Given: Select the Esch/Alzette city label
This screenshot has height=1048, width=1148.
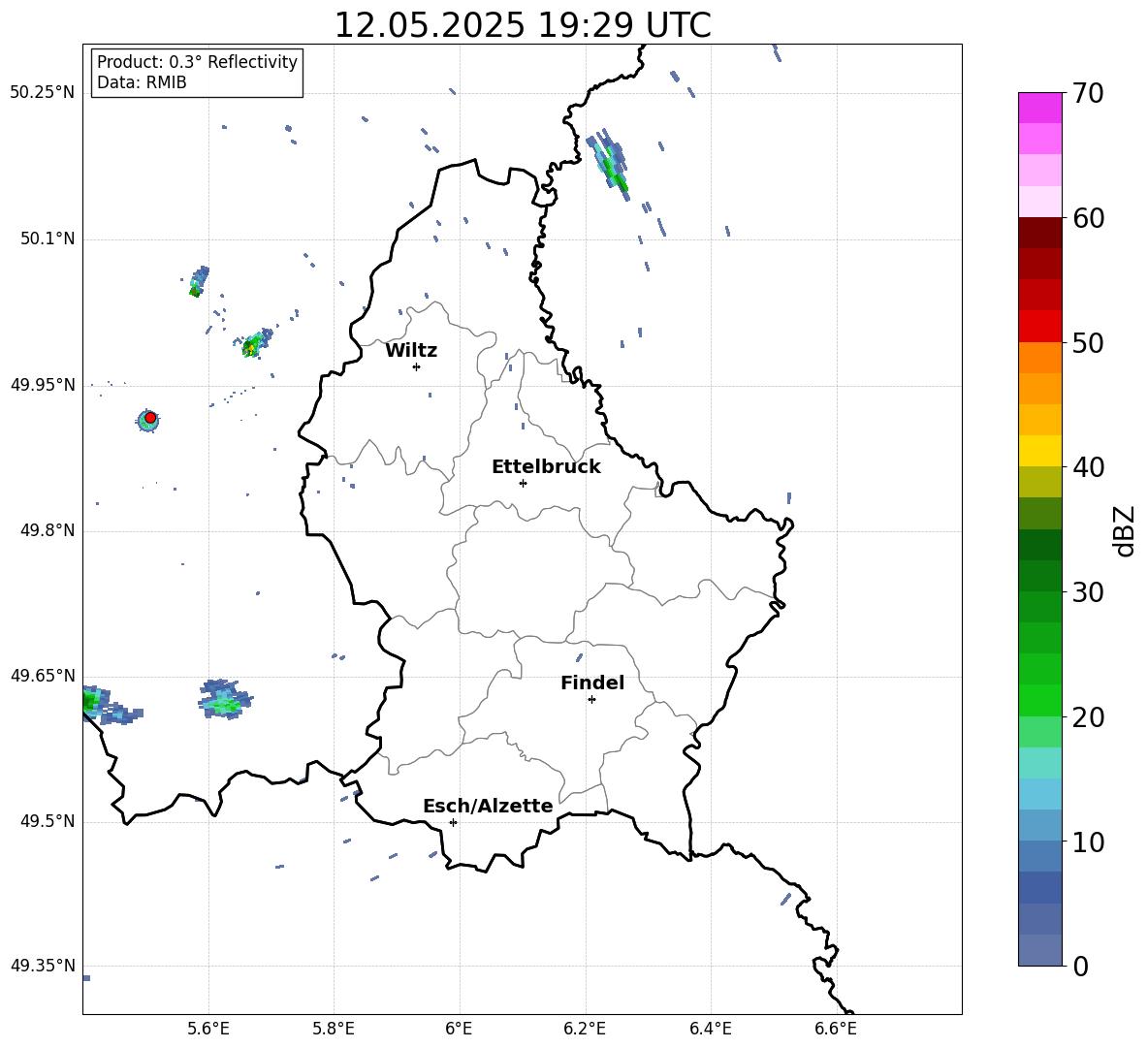Looking at the screenshot, I should click(x=488, y=806).
